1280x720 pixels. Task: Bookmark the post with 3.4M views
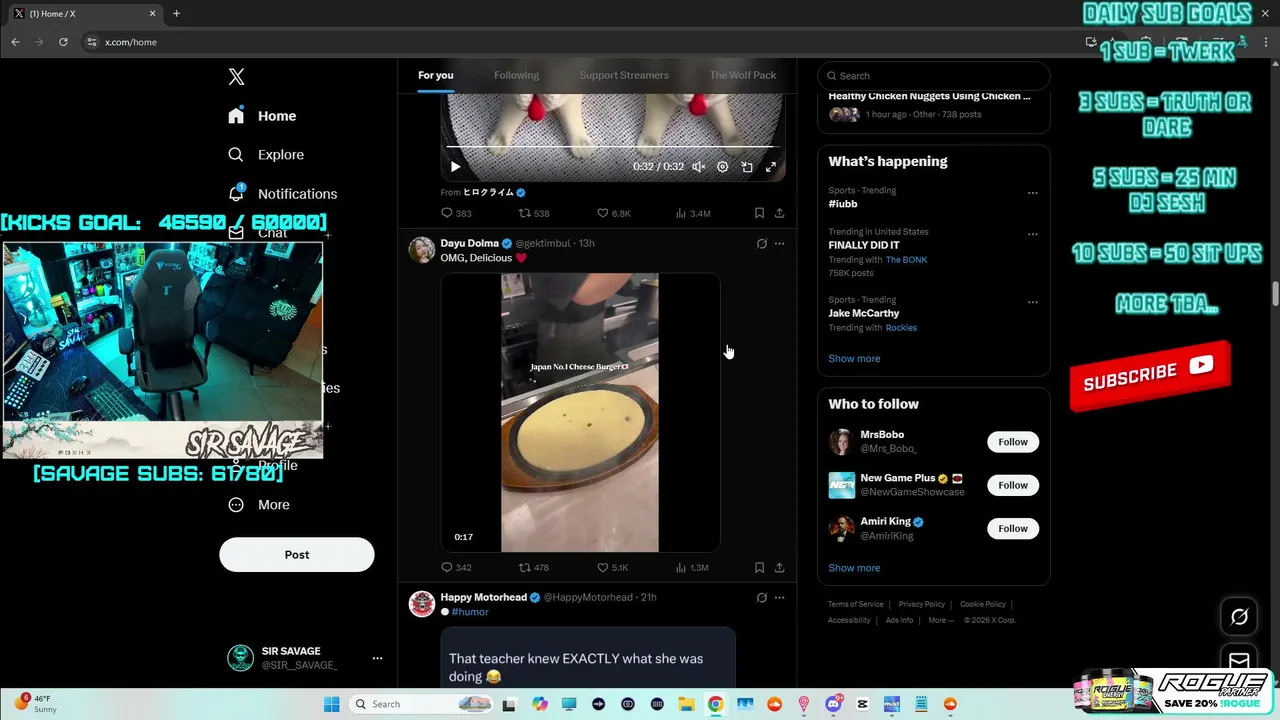(759, 213)
